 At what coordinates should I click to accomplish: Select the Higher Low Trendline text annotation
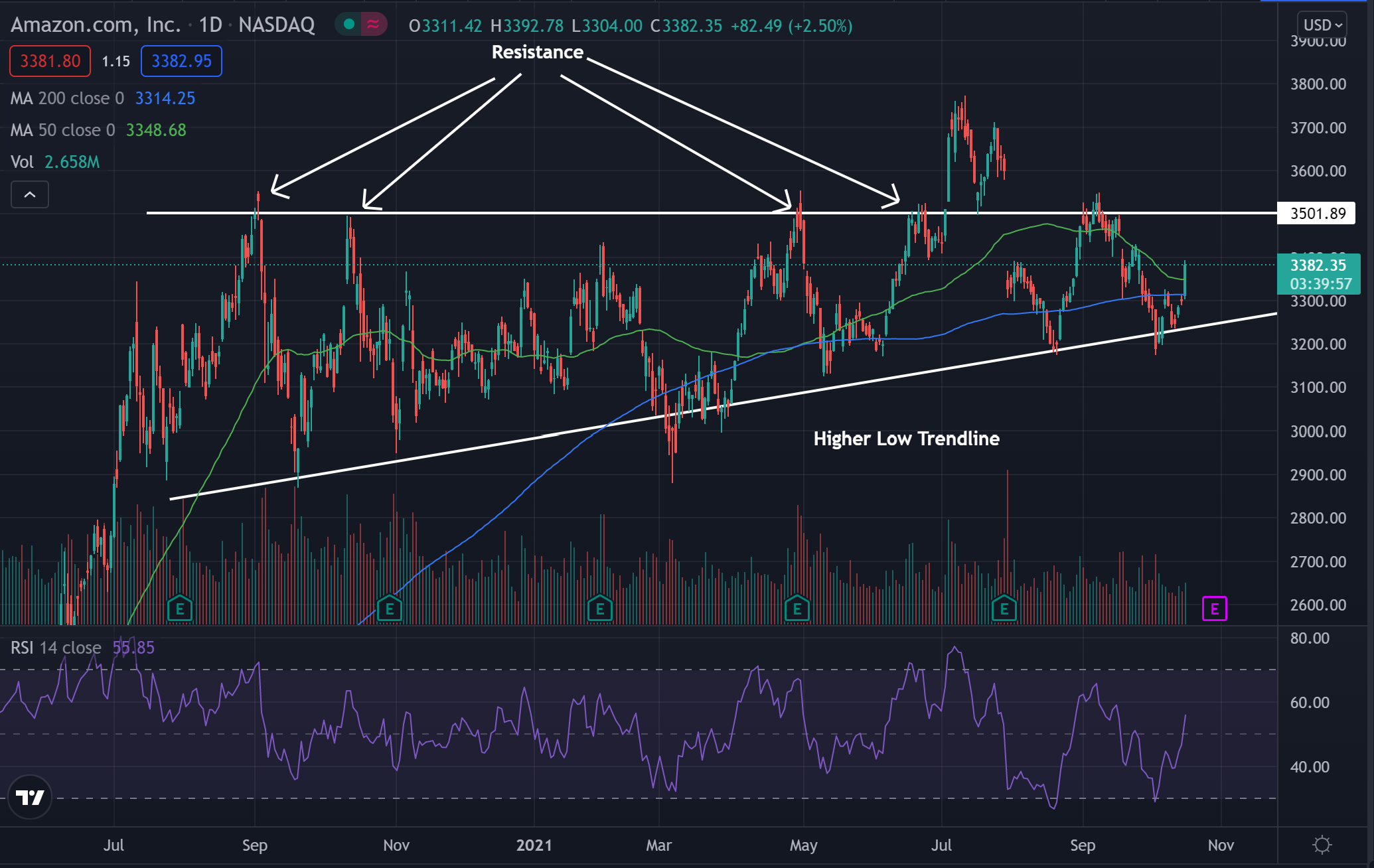(x=907, y=439)
